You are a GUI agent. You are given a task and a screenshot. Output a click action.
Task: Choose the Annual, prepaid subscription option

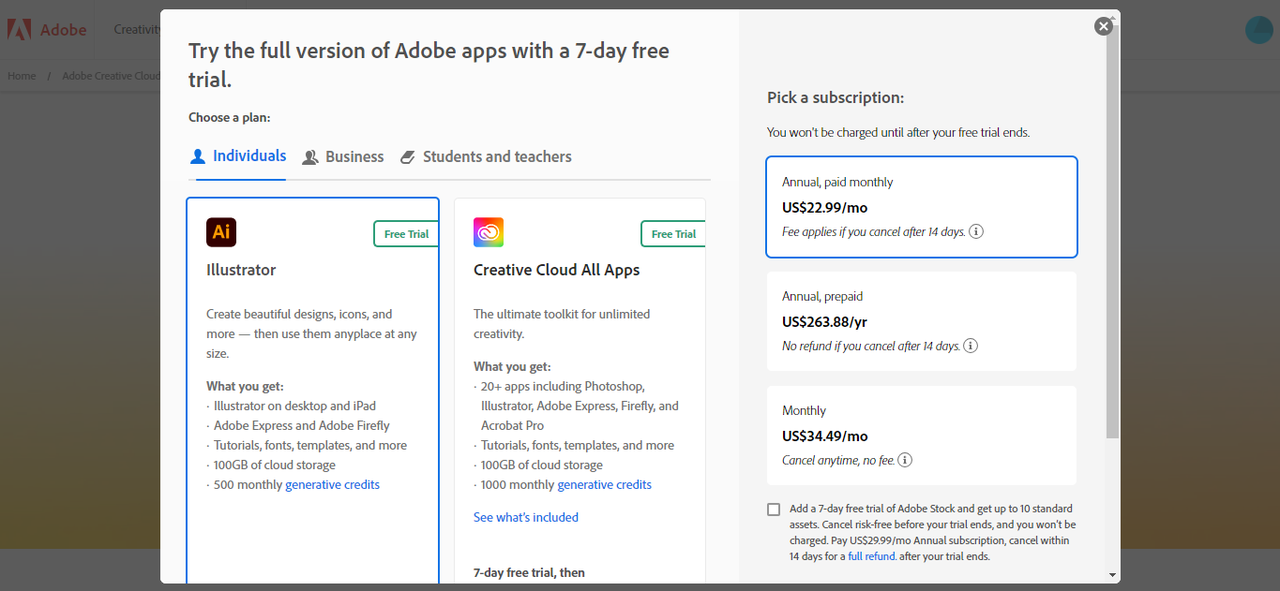(x=921, y=321)
